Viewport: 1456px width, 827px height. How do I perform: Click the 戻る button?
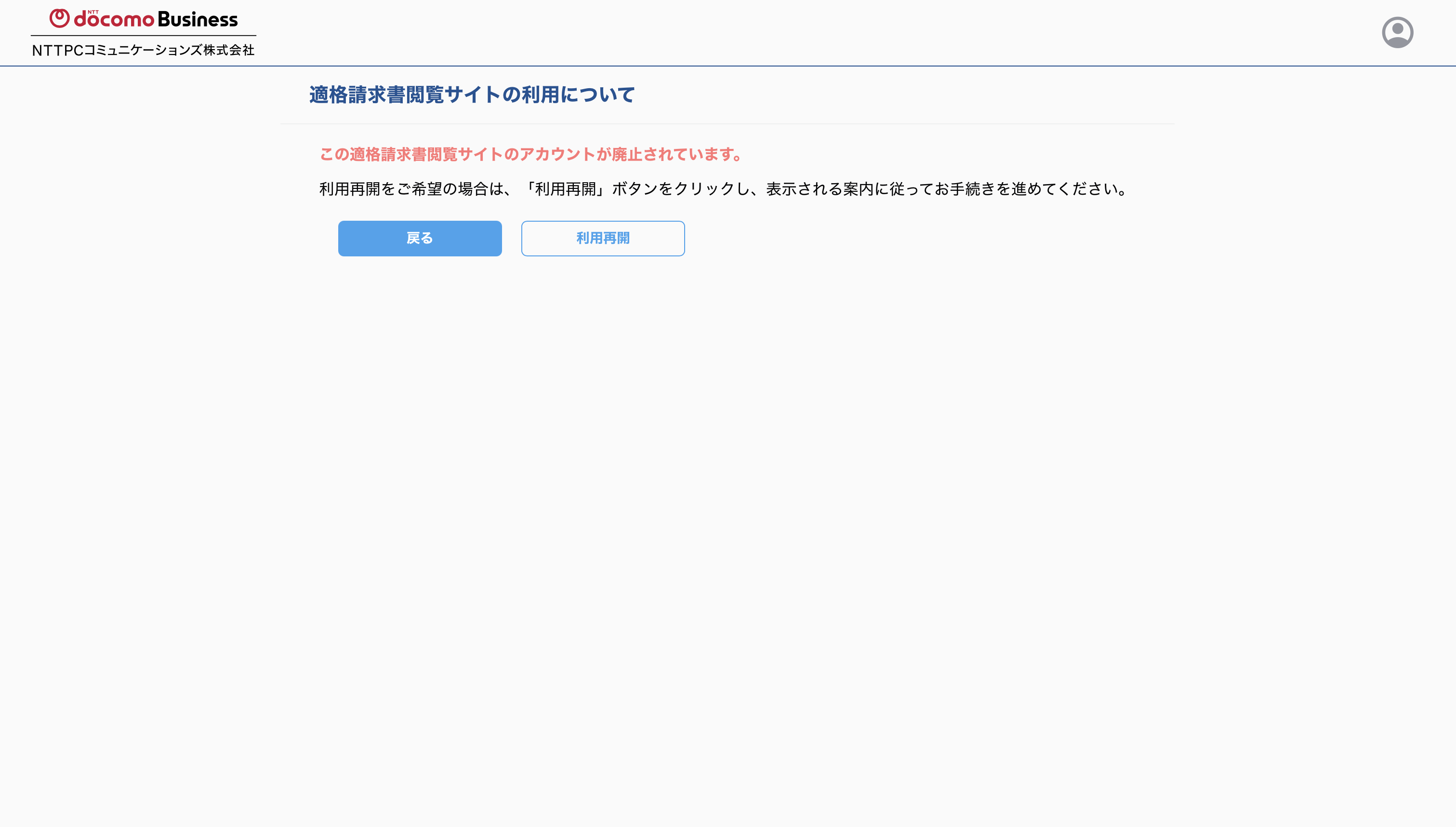(x=420, y=239)
